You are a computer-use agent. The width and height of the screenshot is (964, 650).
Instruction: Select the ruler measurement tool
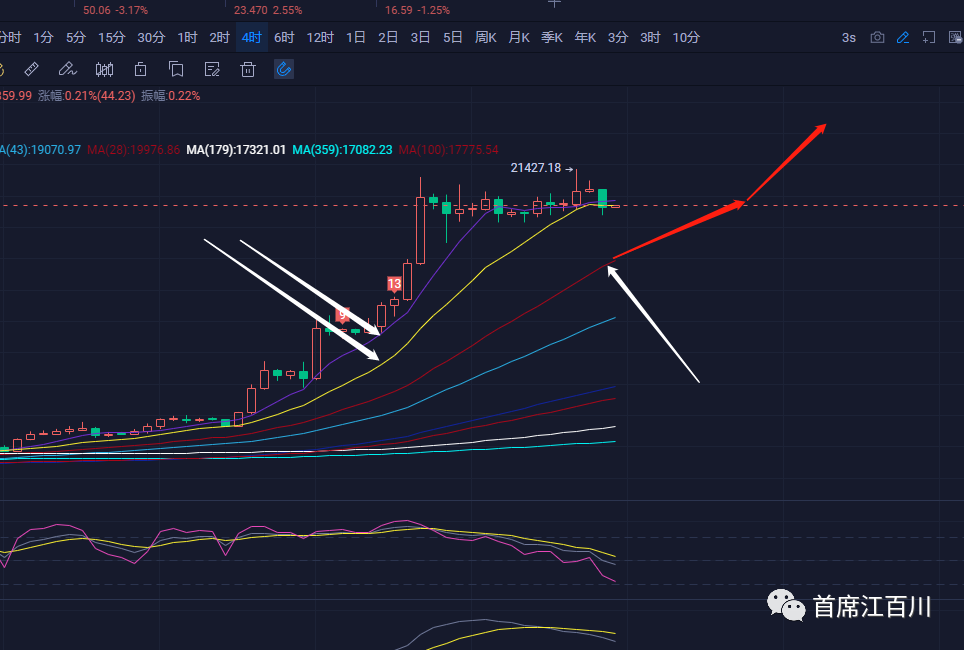point(31,69)
